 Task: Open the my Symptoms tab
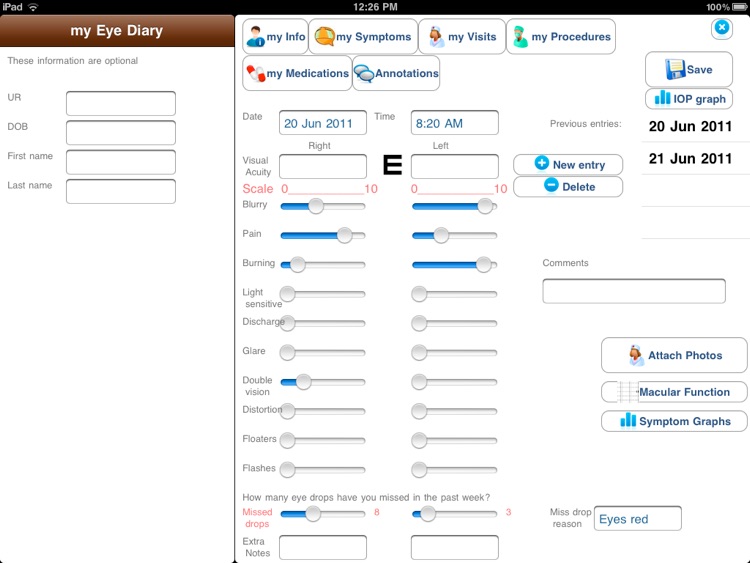click(x=364, y=36)
